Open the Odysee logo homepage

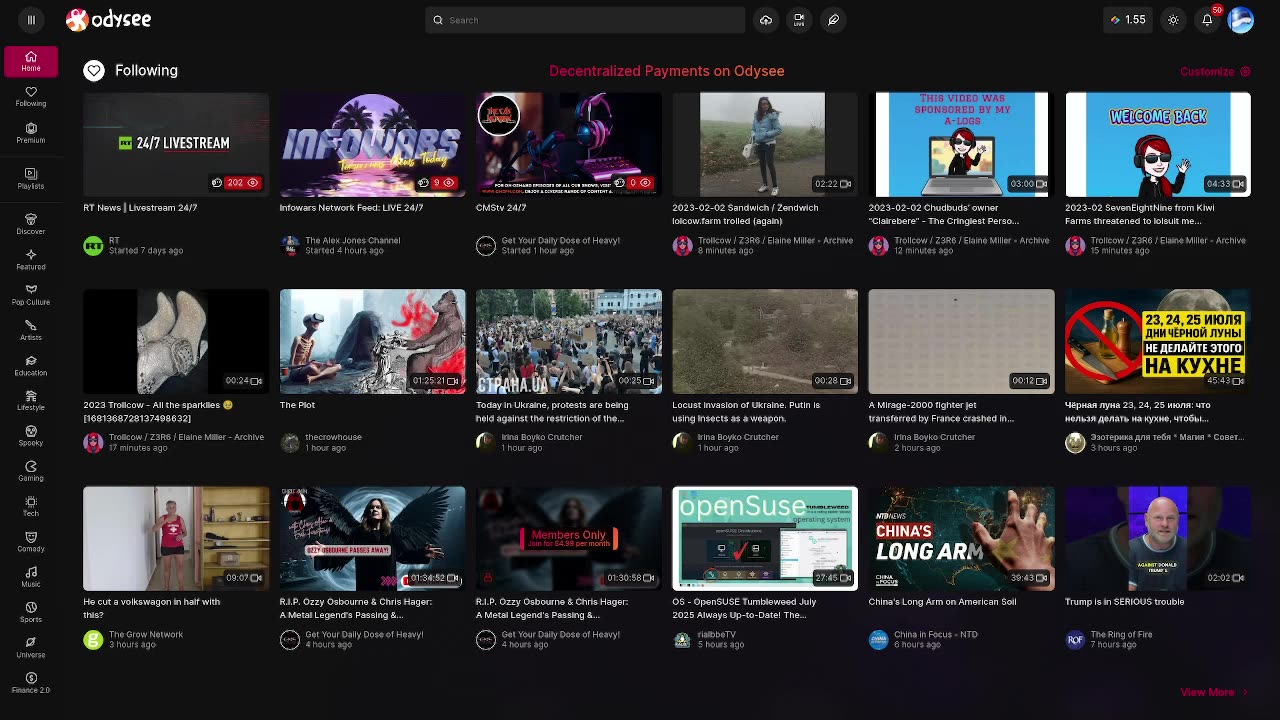[x=108, y=20]
